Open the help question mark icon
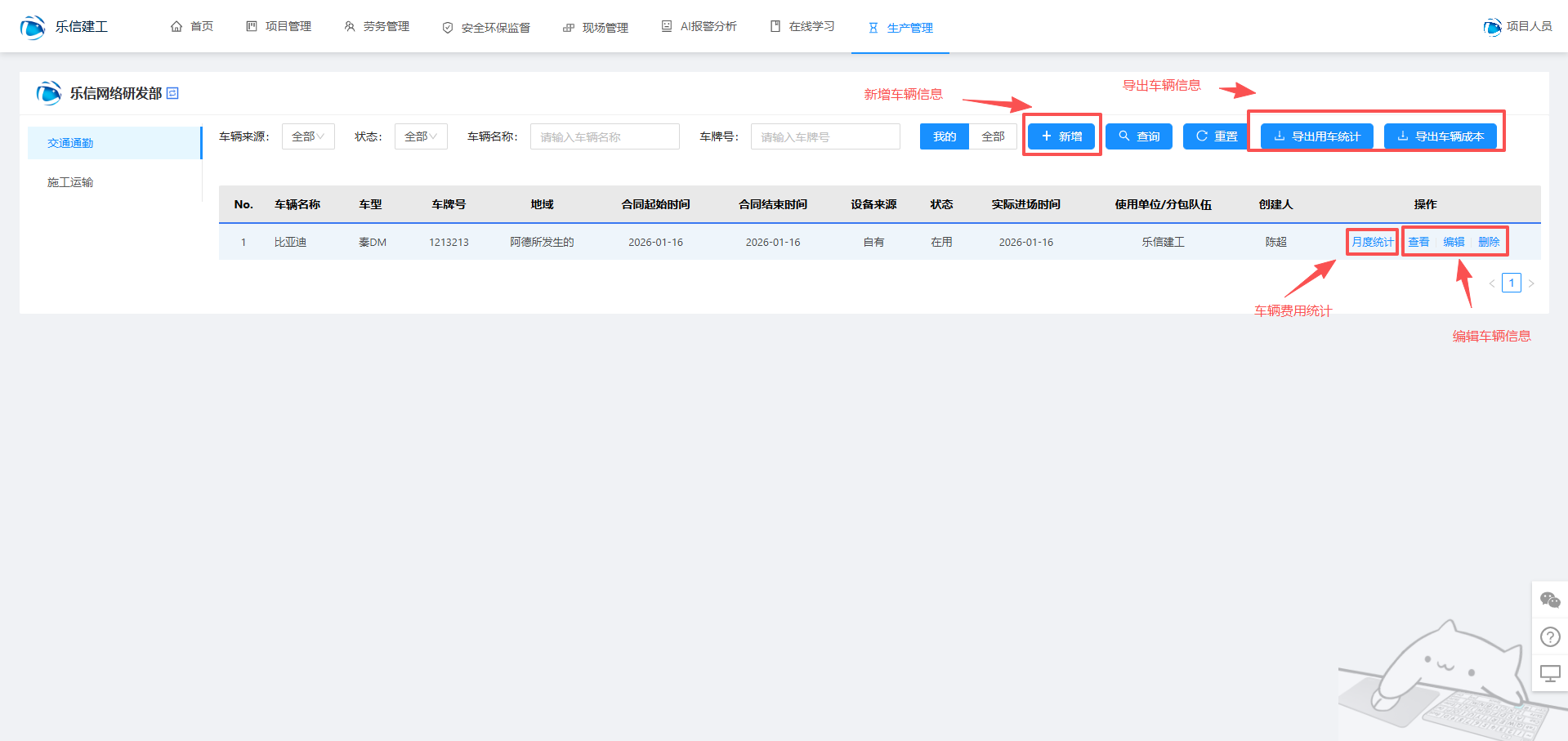 coord(1549,636)
